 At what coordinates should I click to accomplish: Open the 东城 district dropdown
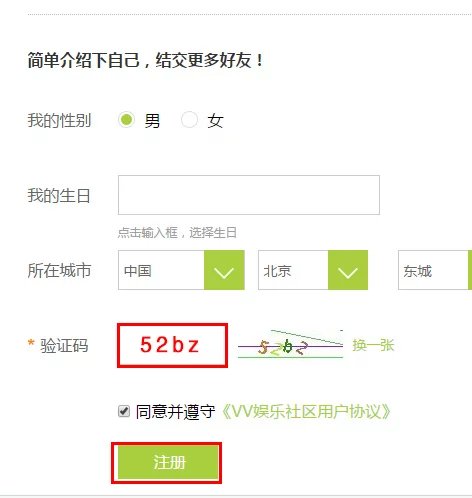pos(435,270)
